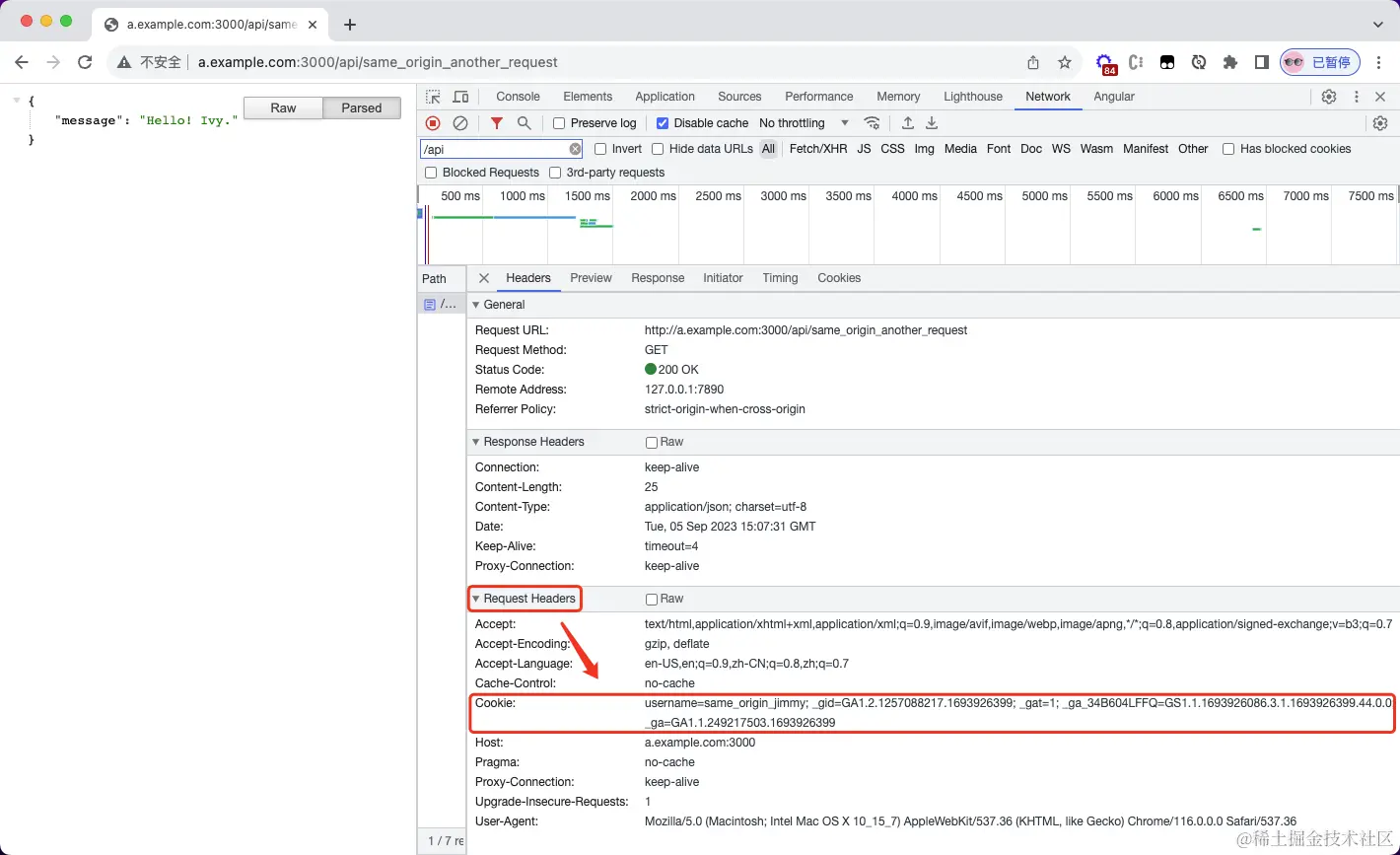Viewport: 1400px width, 855px height.
Task: Click the paused profile button
Action: pyautogui.click(x=1320, y=62)
